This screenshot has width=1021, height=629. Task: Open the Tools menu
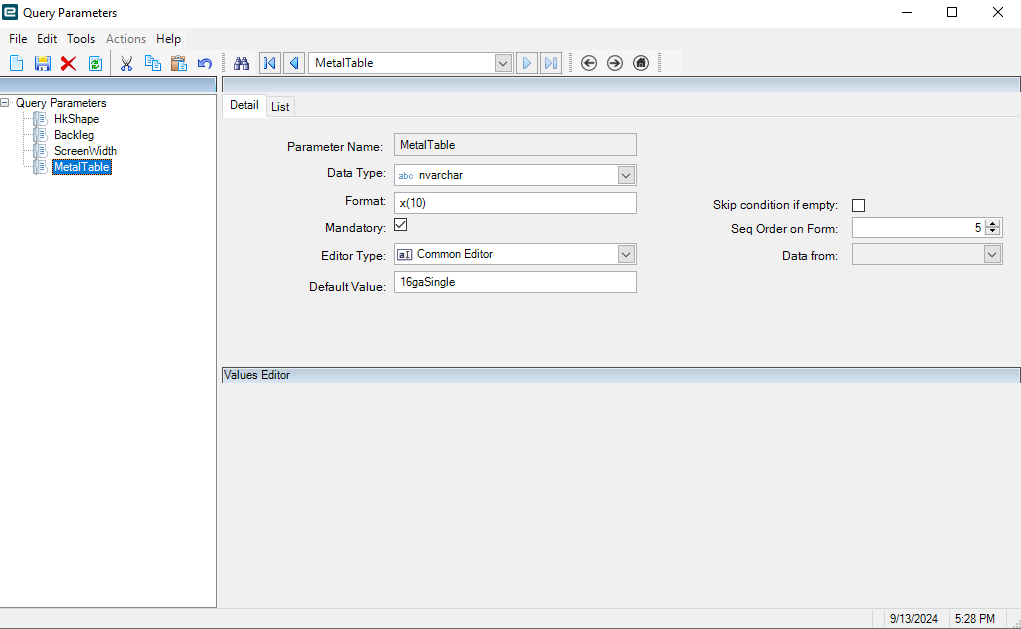click(81, 39)
